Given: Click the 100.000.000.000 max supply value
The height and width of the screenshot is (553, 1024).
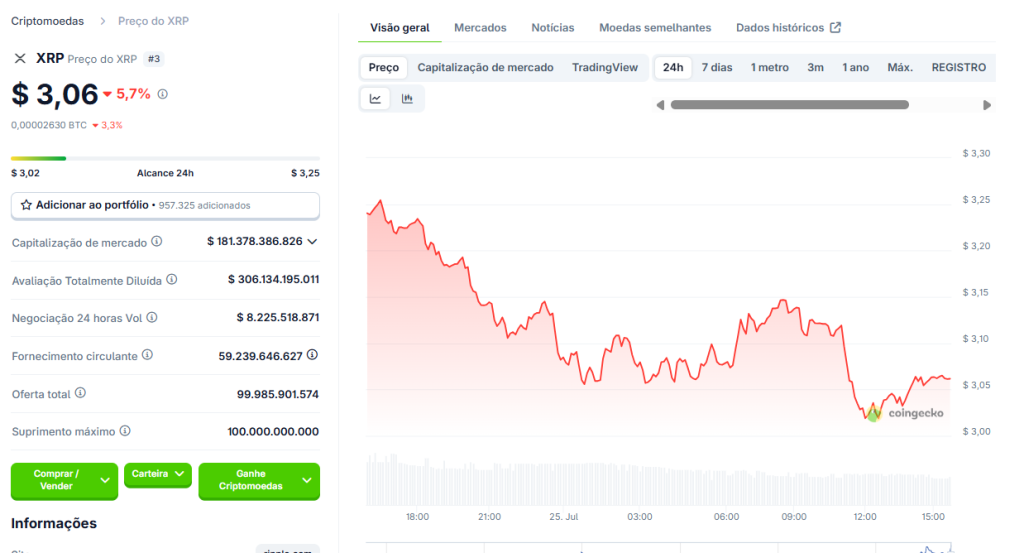Looking at the screenshot, I should click(x=273, y=432).
